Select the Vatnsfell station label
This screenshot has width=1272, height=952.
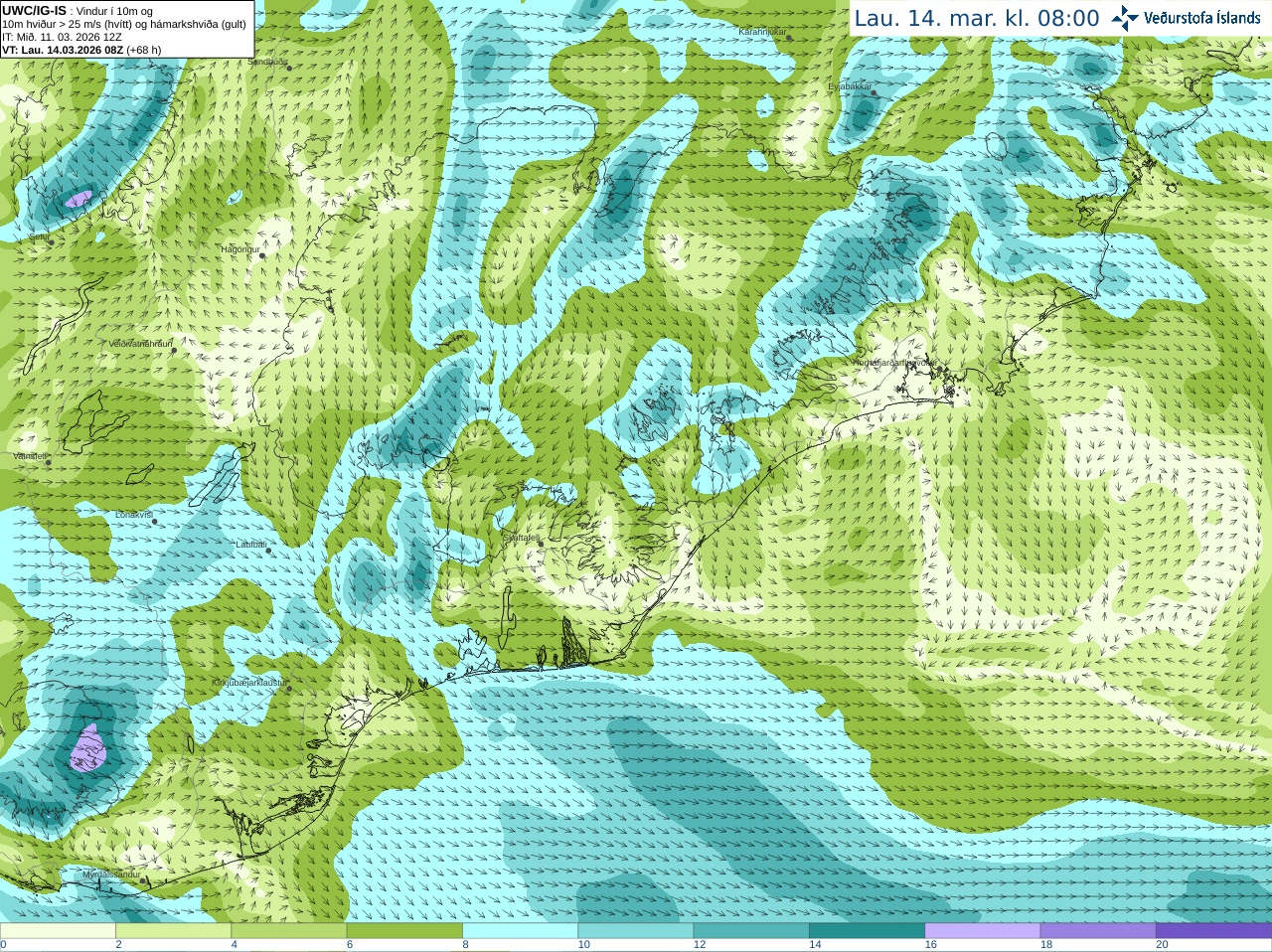(x=31, y=456)
